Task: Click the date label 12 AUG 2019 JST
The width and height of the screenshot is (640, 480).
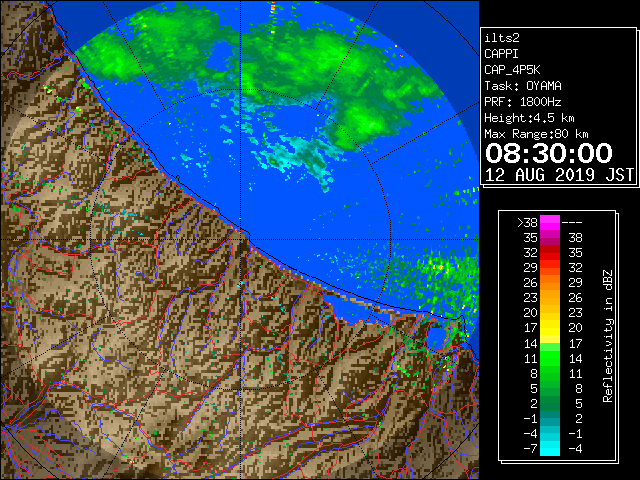Action: click(559, 175)
